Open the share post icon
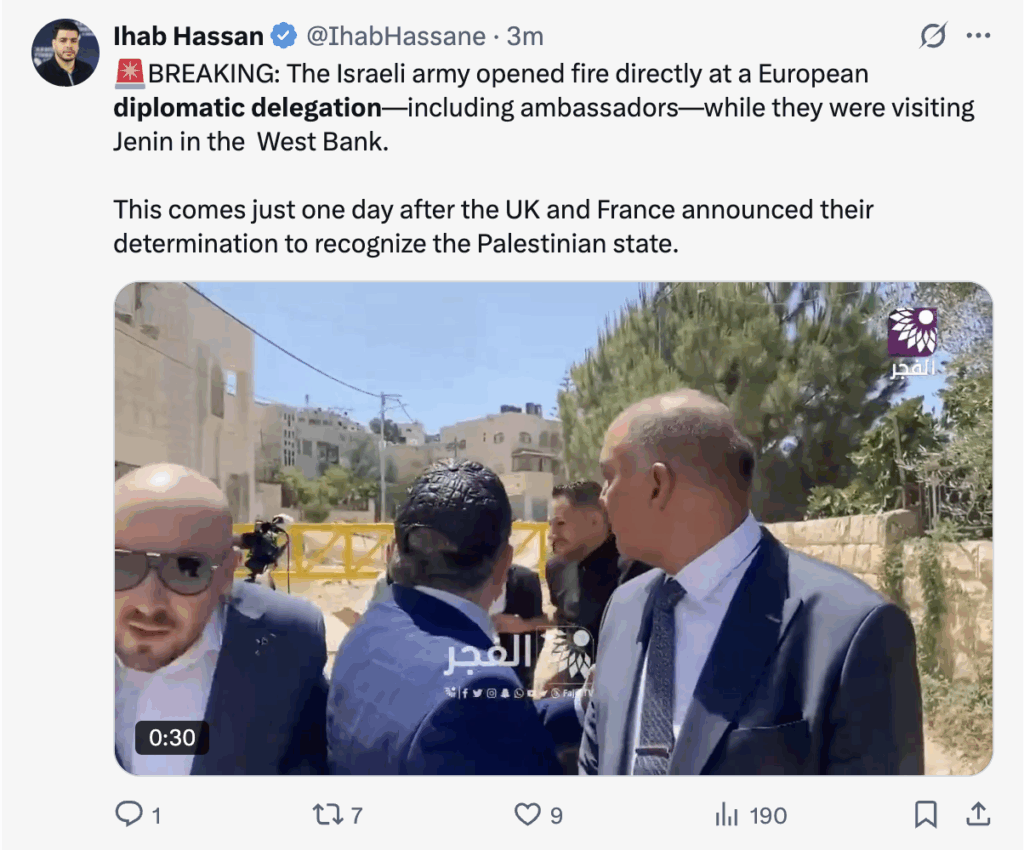 tap(978, 814)
